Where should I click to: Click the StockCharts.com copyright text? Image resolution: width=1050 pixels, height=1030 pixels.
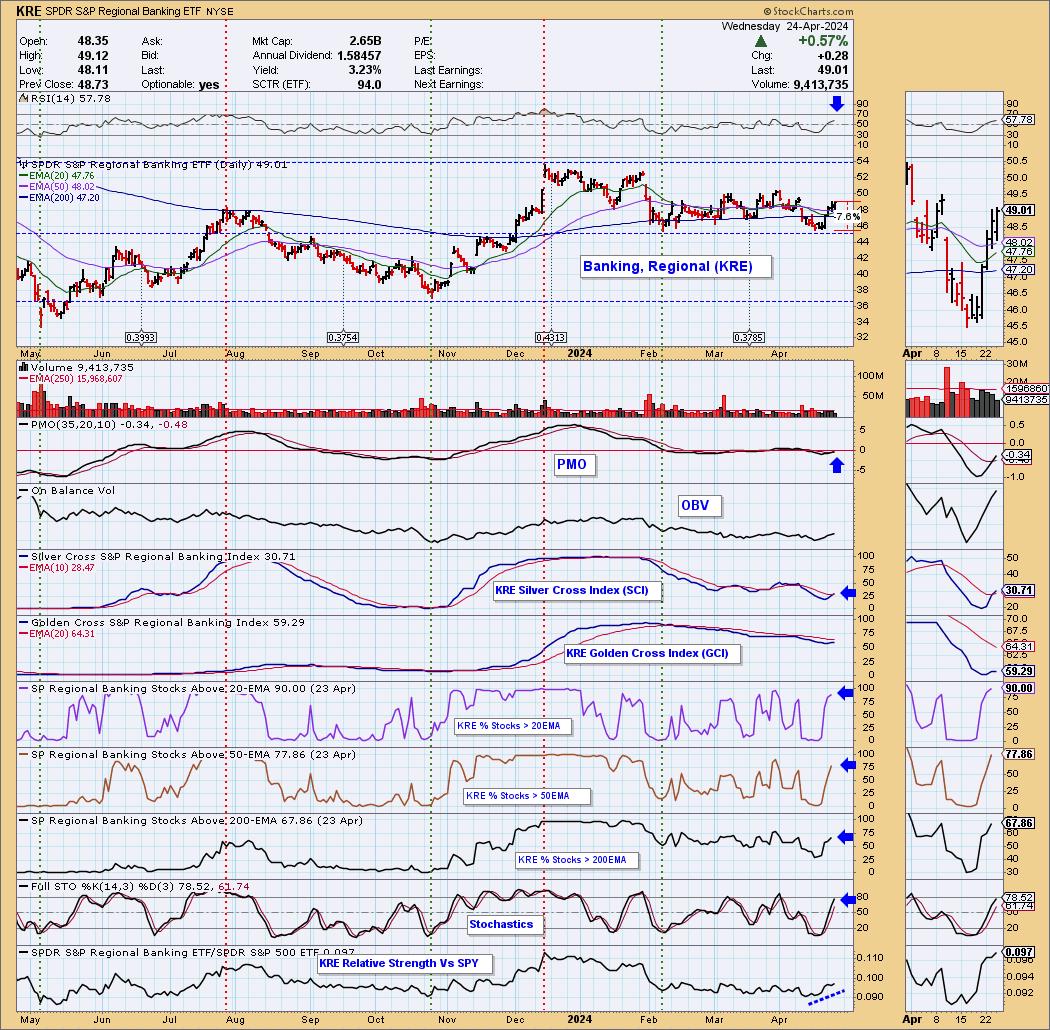coord(808,11)
